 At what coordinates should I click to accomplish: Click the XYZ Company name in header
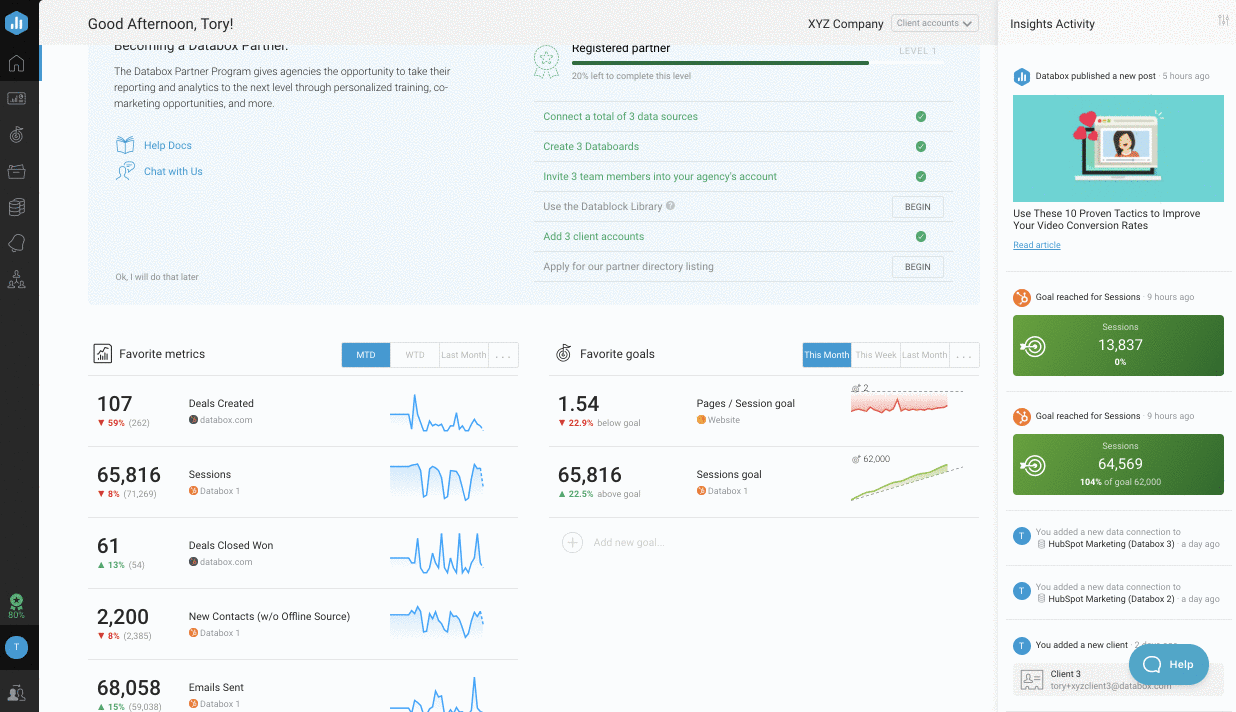pos(846,23)
